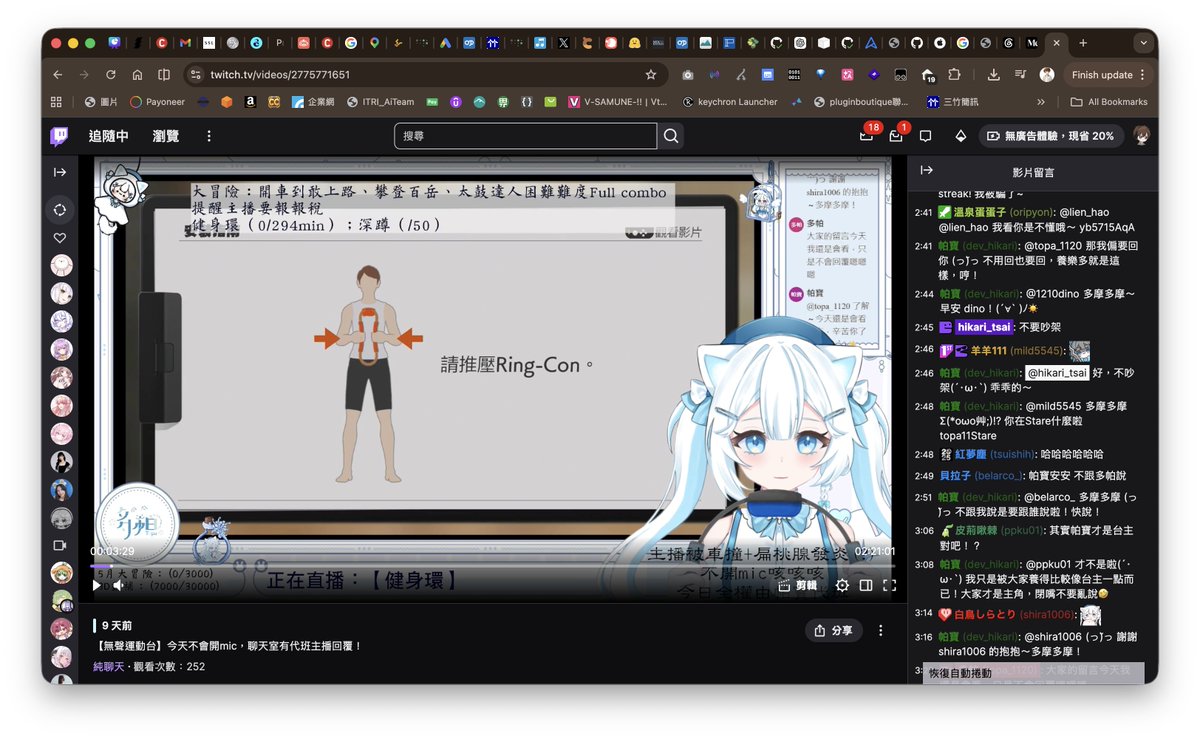Open the All Bookmarks folder
Screen dimensions: 1200x739
pos(1109,102)
